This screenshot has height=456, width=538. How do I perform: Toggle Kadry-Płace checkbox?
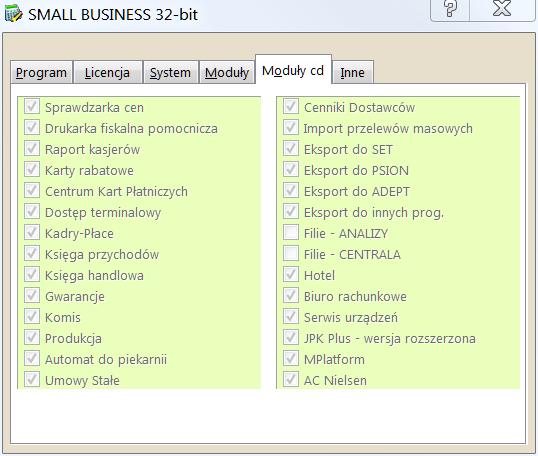click(32, 233)
